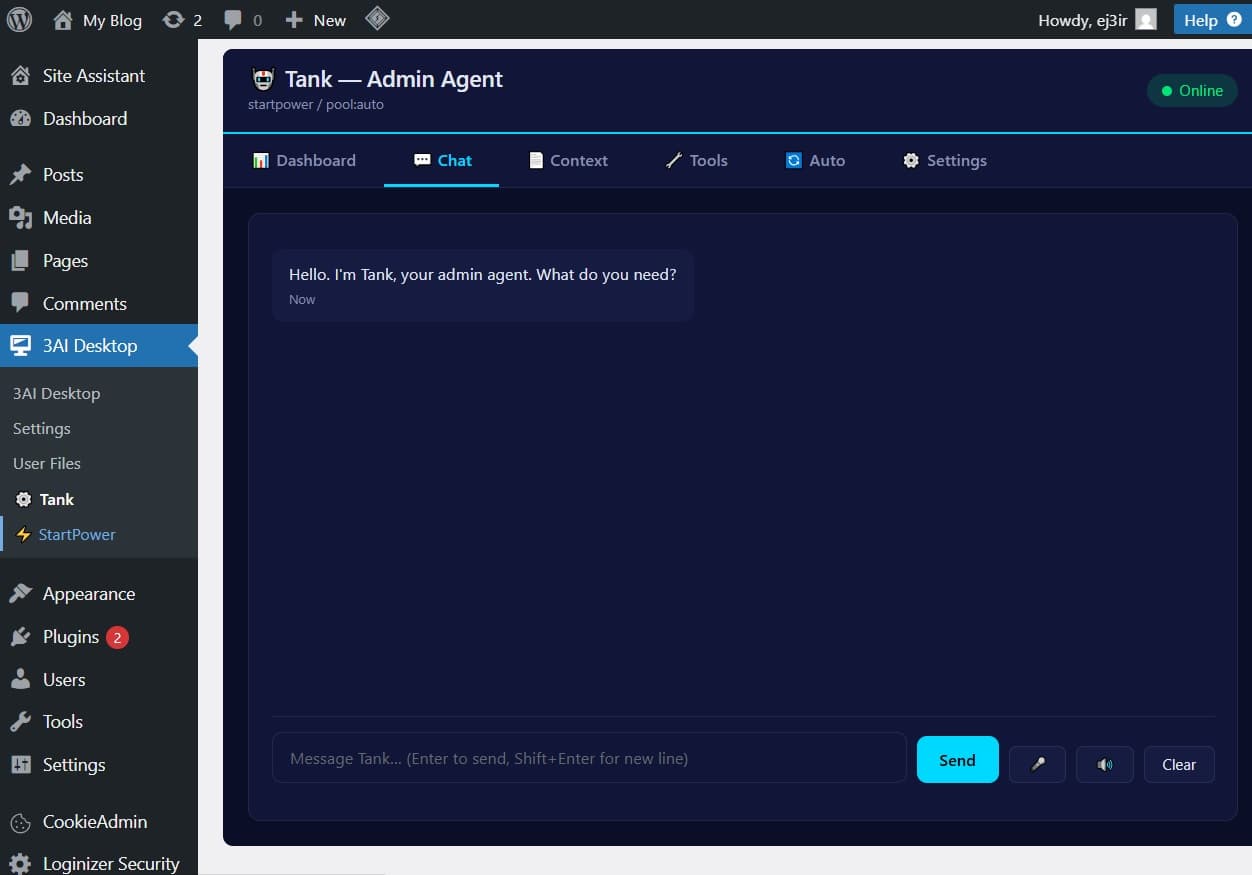Click the WordPress logo icon

click(x=19, y=19)
